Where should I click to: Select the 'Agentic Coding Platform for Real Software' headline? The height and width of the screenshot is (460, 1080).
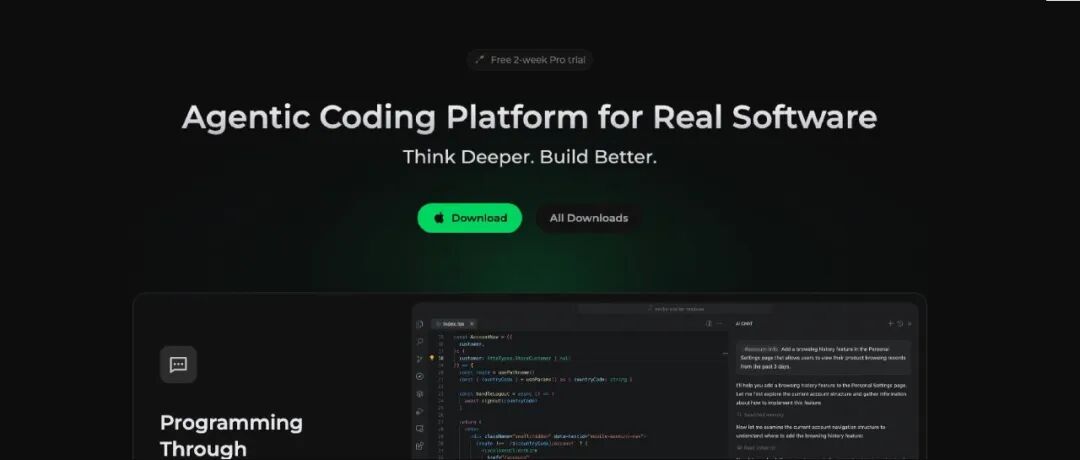tap(529, 117)
